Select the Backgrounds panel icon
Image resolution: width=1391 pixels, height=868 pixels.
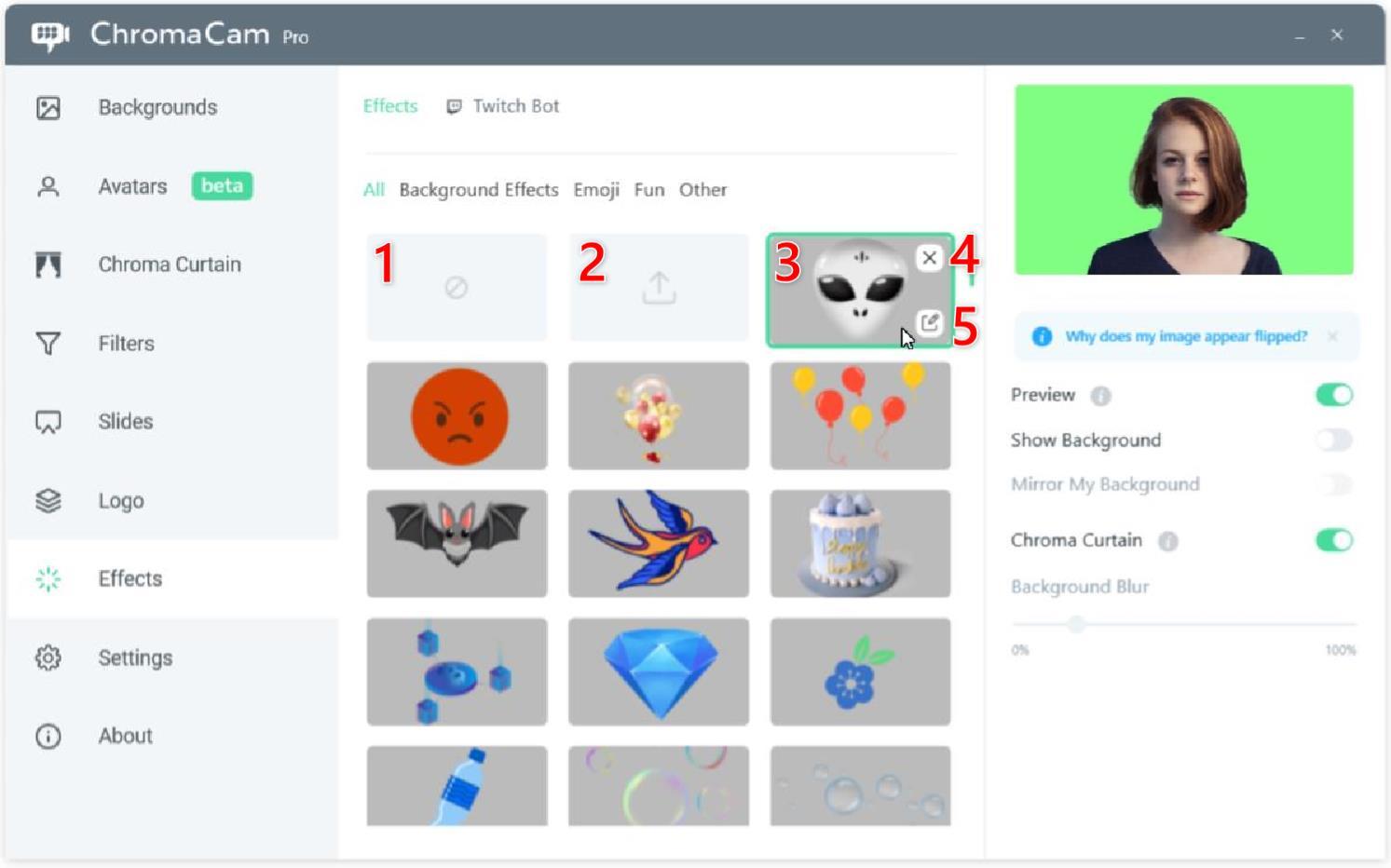47,107
